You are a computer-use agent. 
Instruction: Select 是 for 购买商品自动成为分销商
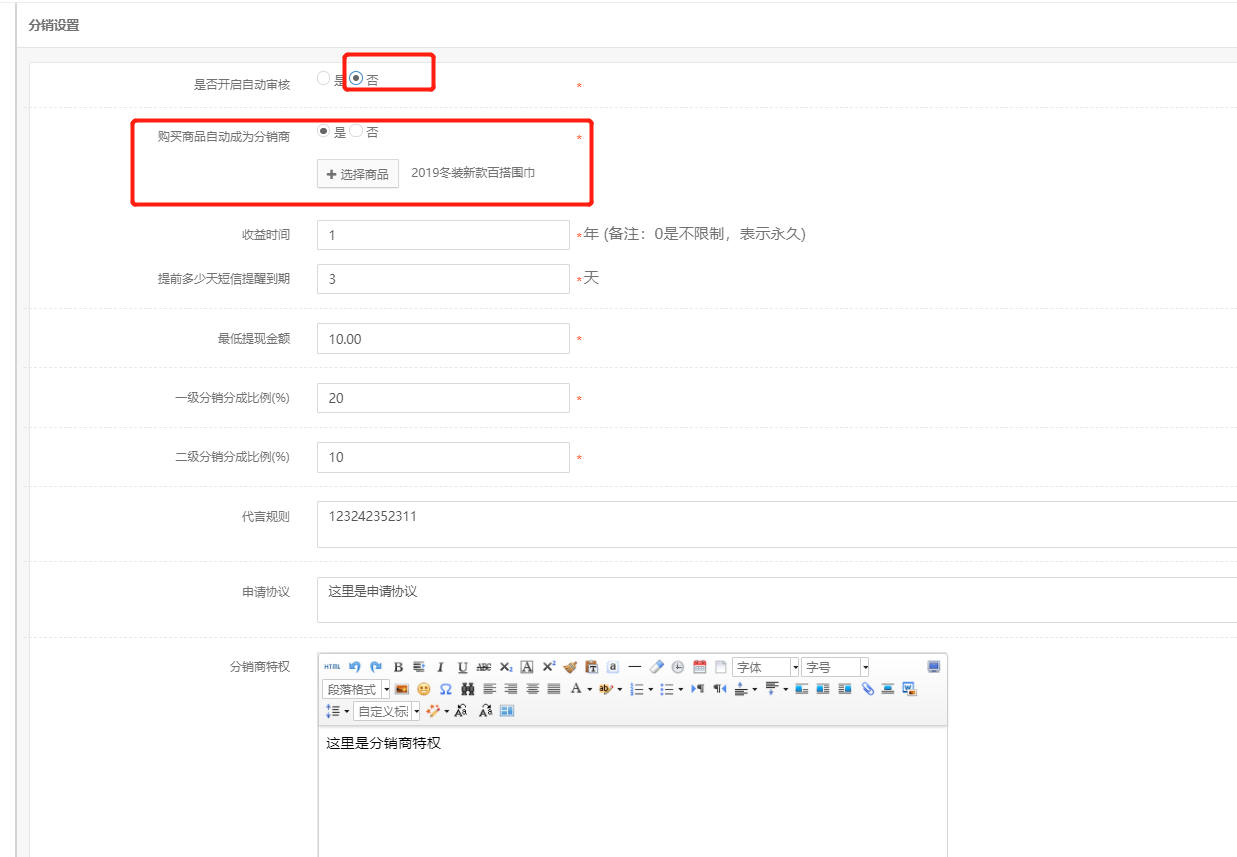pos(323,131)
